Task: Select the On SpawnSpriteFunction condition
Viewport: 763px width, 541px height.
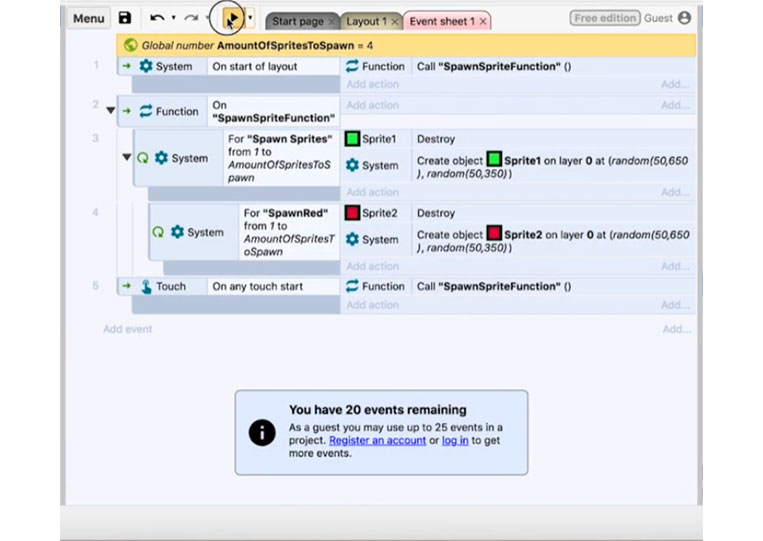Action: 273,111
